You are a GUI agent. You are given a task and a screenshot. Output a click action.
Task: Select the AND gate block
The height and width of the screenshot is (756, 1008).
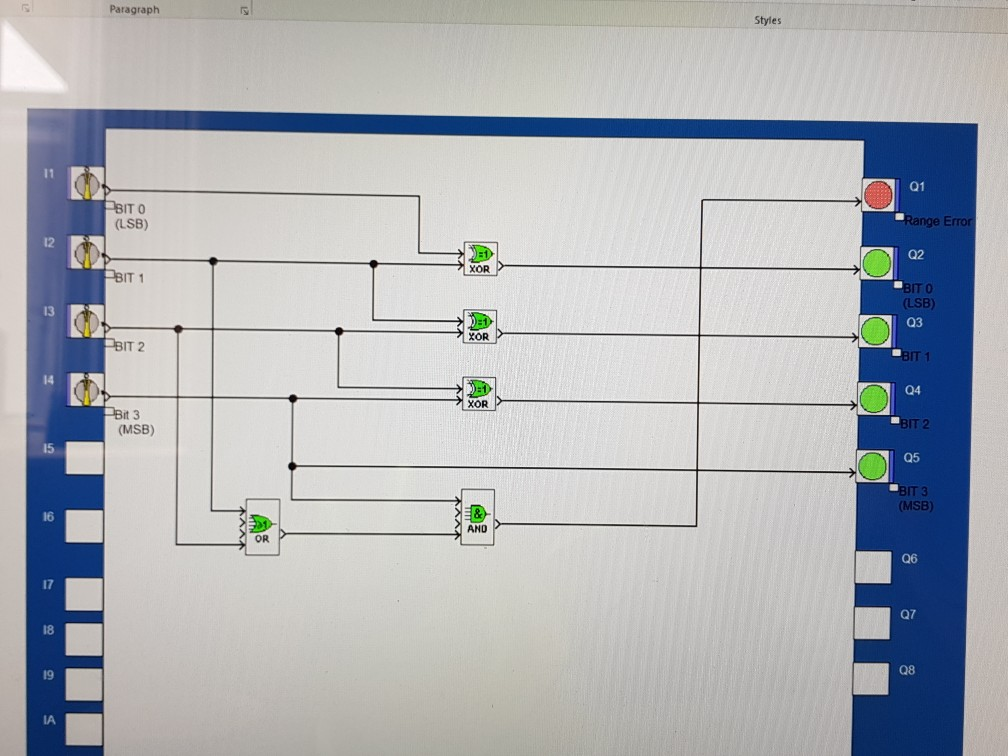click(x=478, y=518)
